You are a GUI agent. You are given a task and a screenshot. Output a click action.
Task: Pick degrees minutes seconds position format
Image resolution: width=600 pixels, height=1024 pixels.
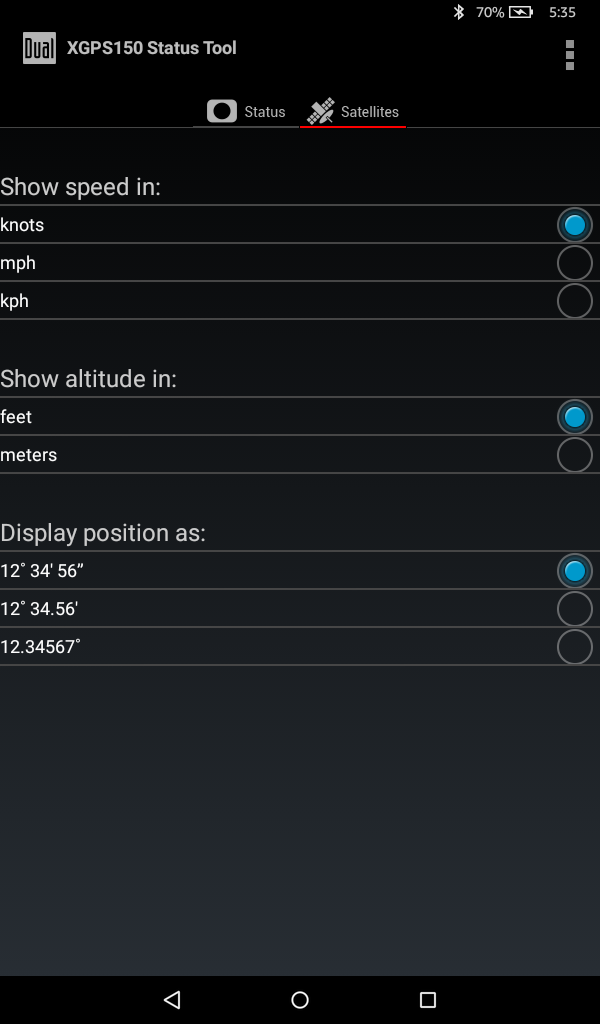575,570
